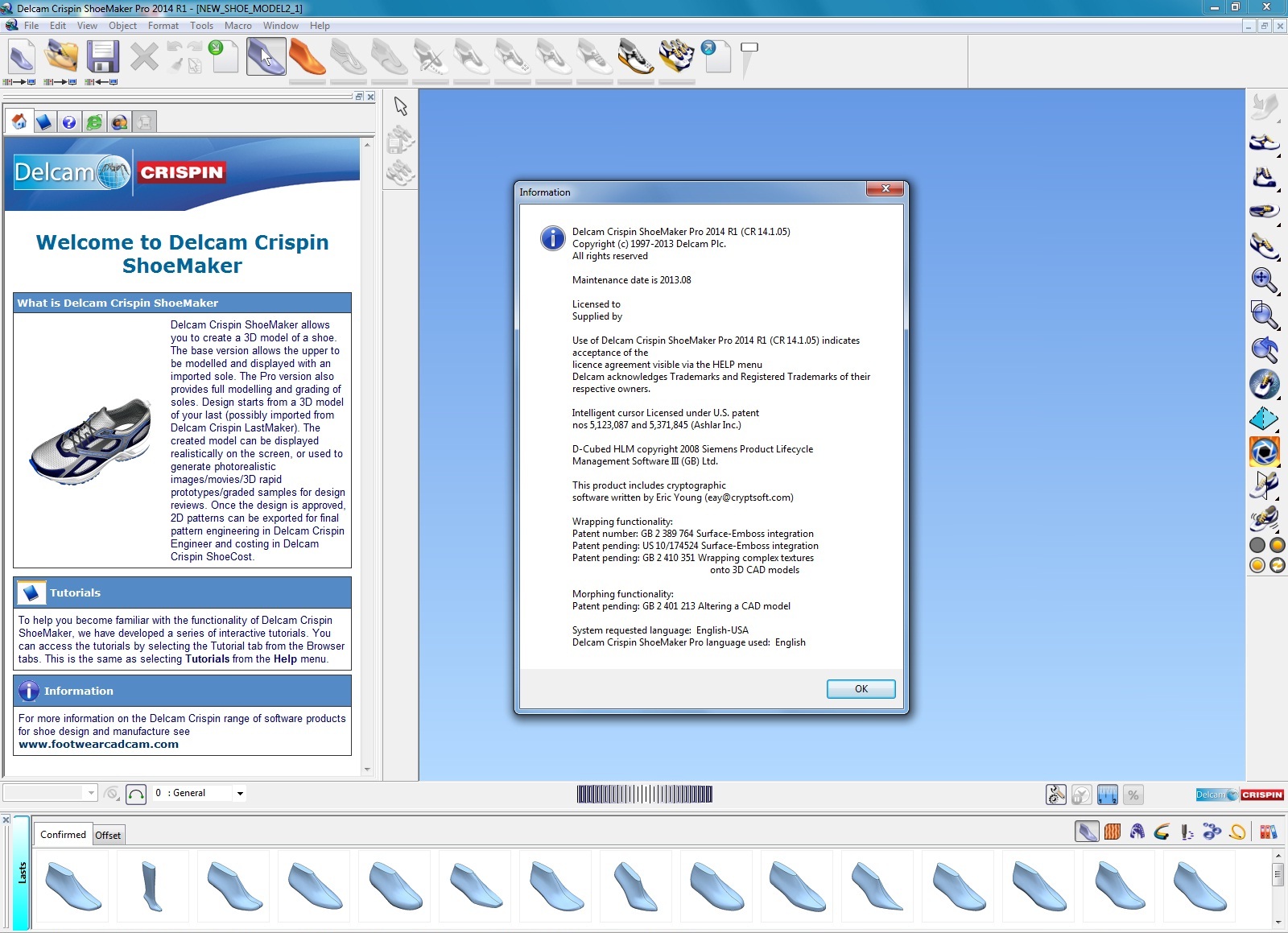Open the rendering sphere shoe icon
Screen dimensions: 1288x933
(x=1264, y=384)
